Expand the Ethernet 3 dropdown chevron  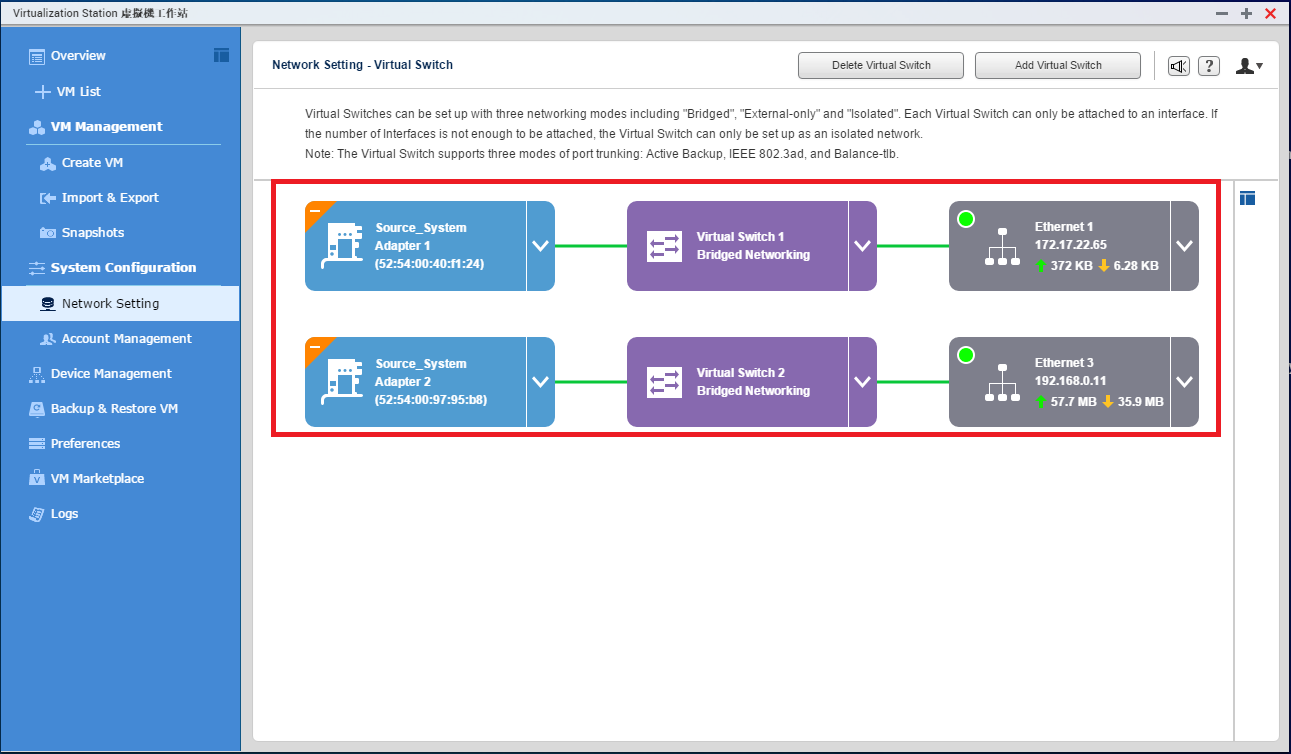point(1184,382)
